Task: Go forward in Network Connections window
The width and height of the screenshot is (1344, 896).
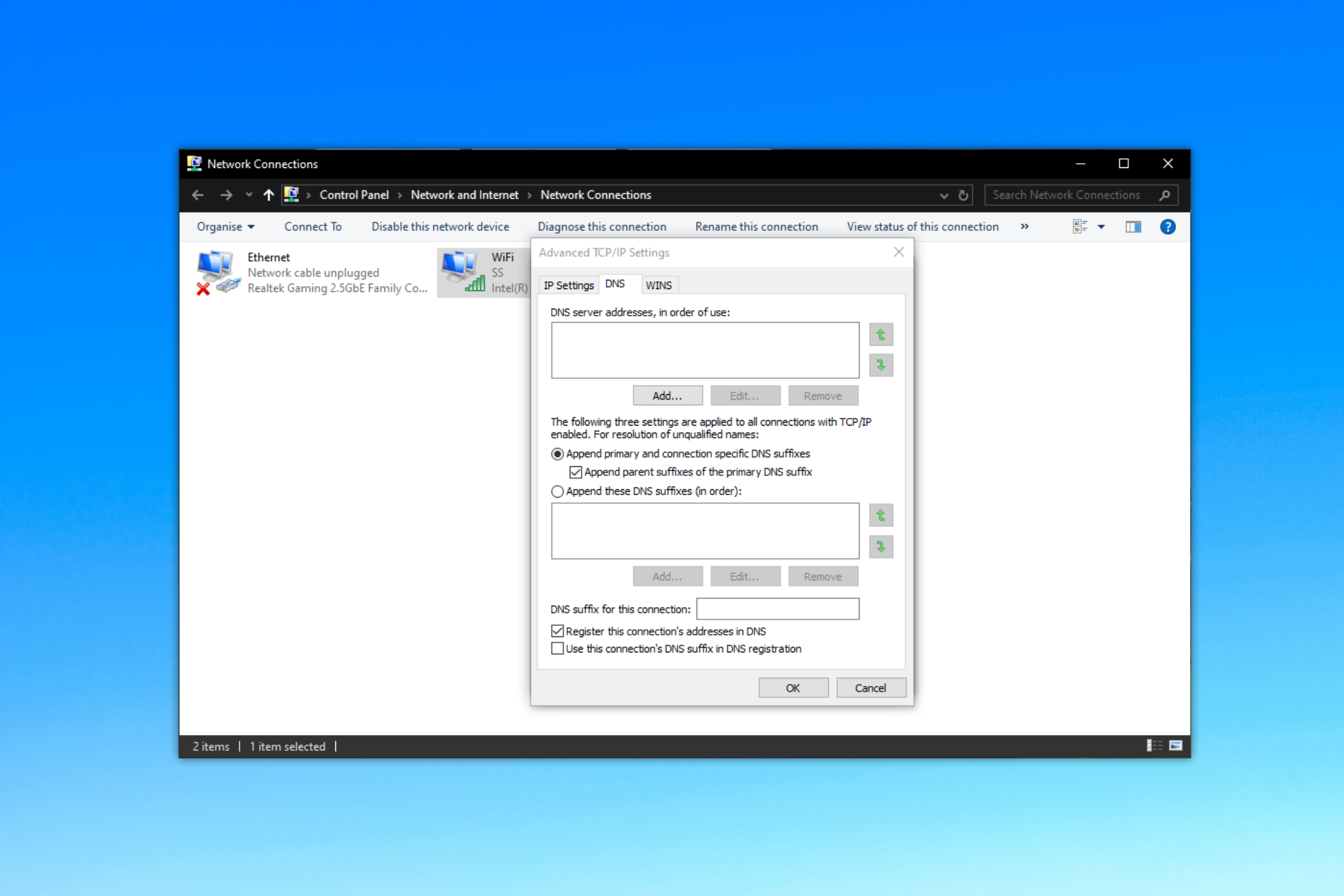Action: tap(226, 195)
